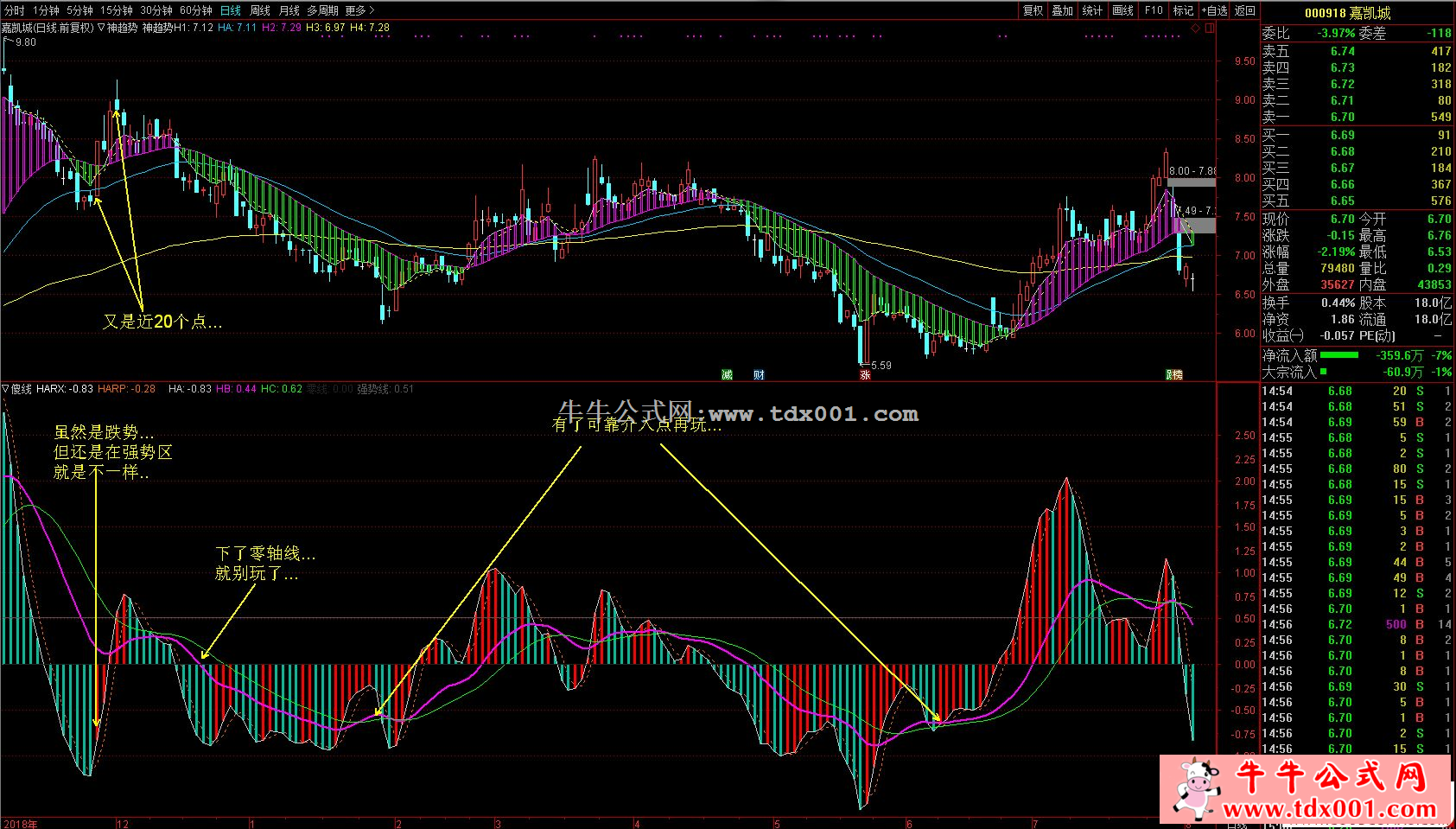Image resolution: width=1456 pixels, height=829 pixels.
Task: Click the lower gray gap box at 7.49
Action: [1195, 226]
